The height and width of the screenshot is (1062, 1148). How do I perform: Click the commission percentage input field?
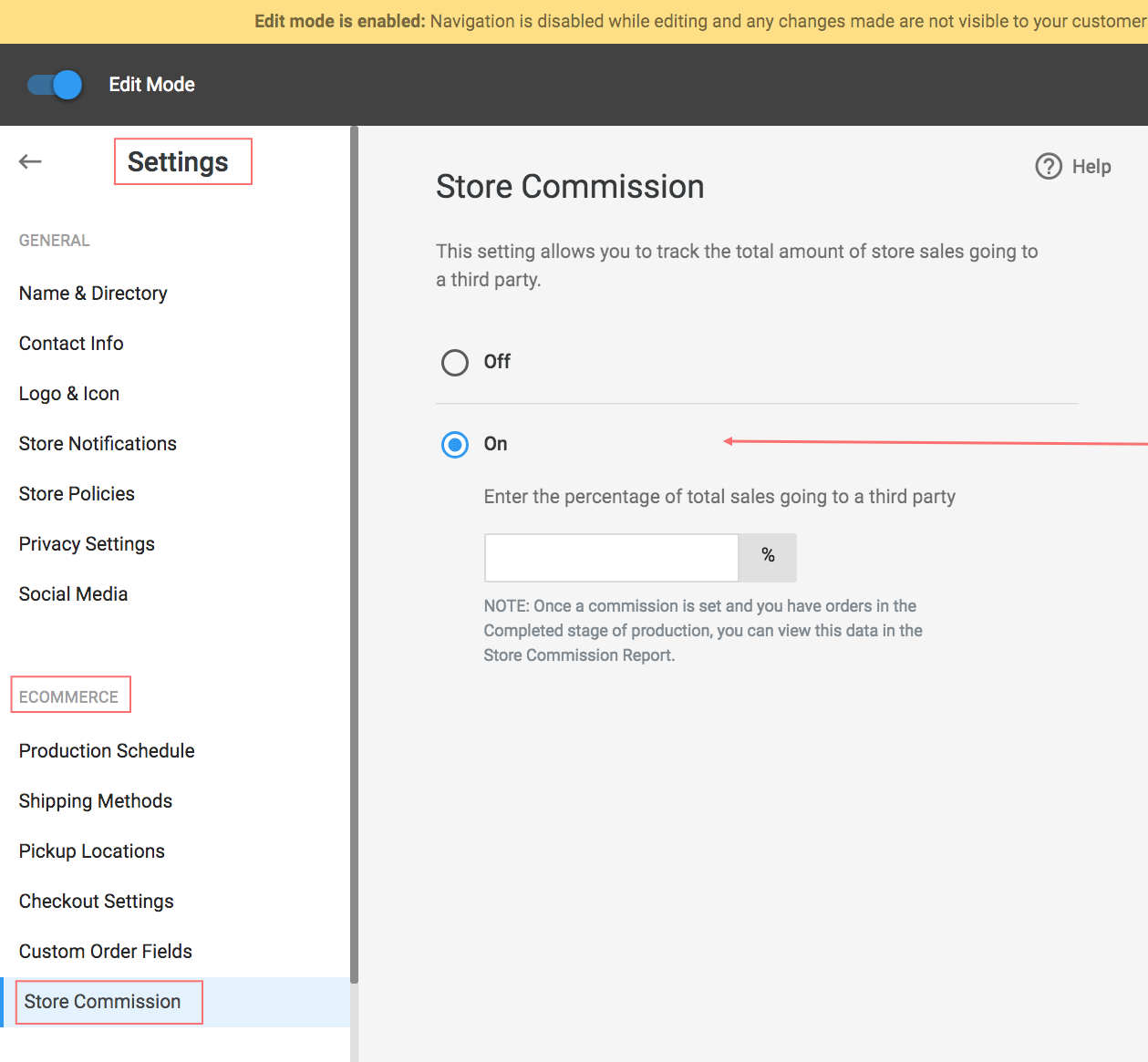pyautogui.click(x=611, y=558)
